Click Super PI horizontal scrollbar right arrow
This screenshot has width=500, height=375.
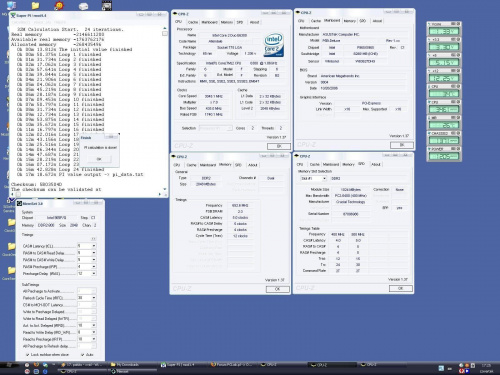159,194
